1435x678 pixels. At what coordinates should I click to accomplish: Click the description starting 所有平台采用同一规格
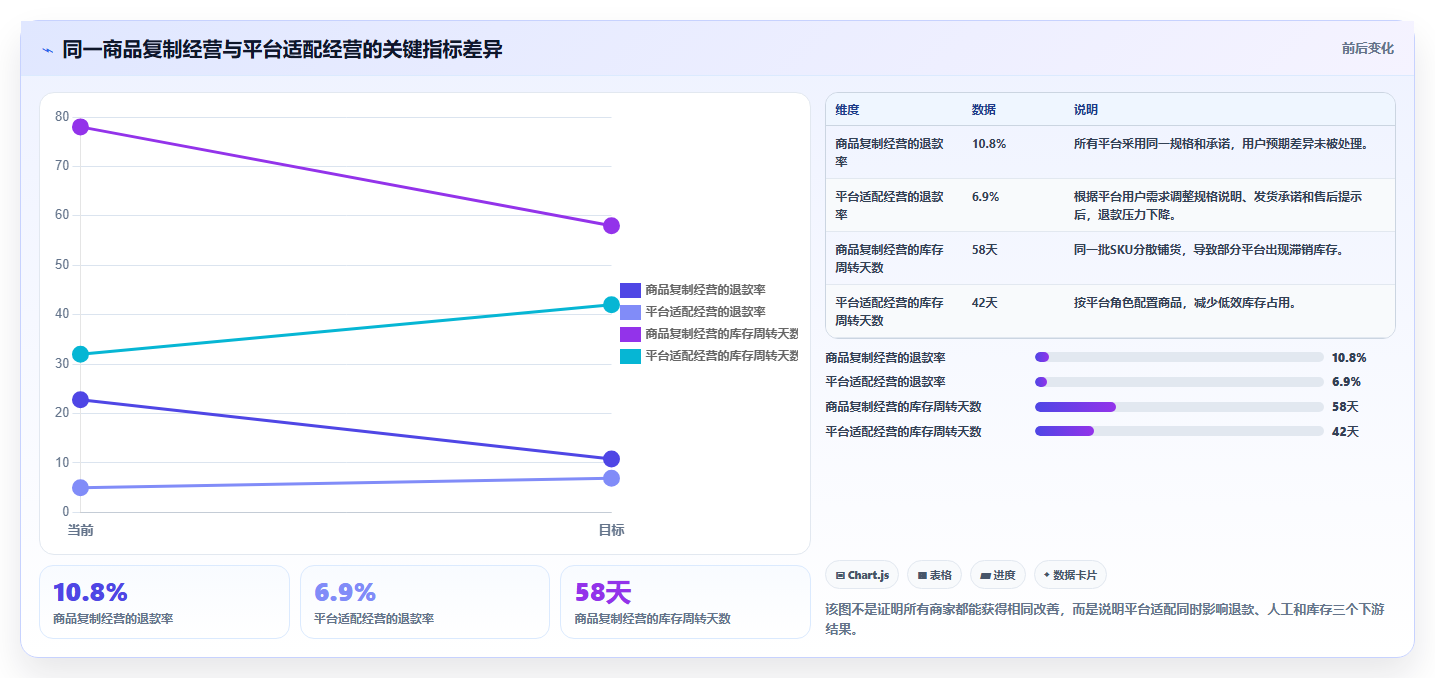[1220, 144]
